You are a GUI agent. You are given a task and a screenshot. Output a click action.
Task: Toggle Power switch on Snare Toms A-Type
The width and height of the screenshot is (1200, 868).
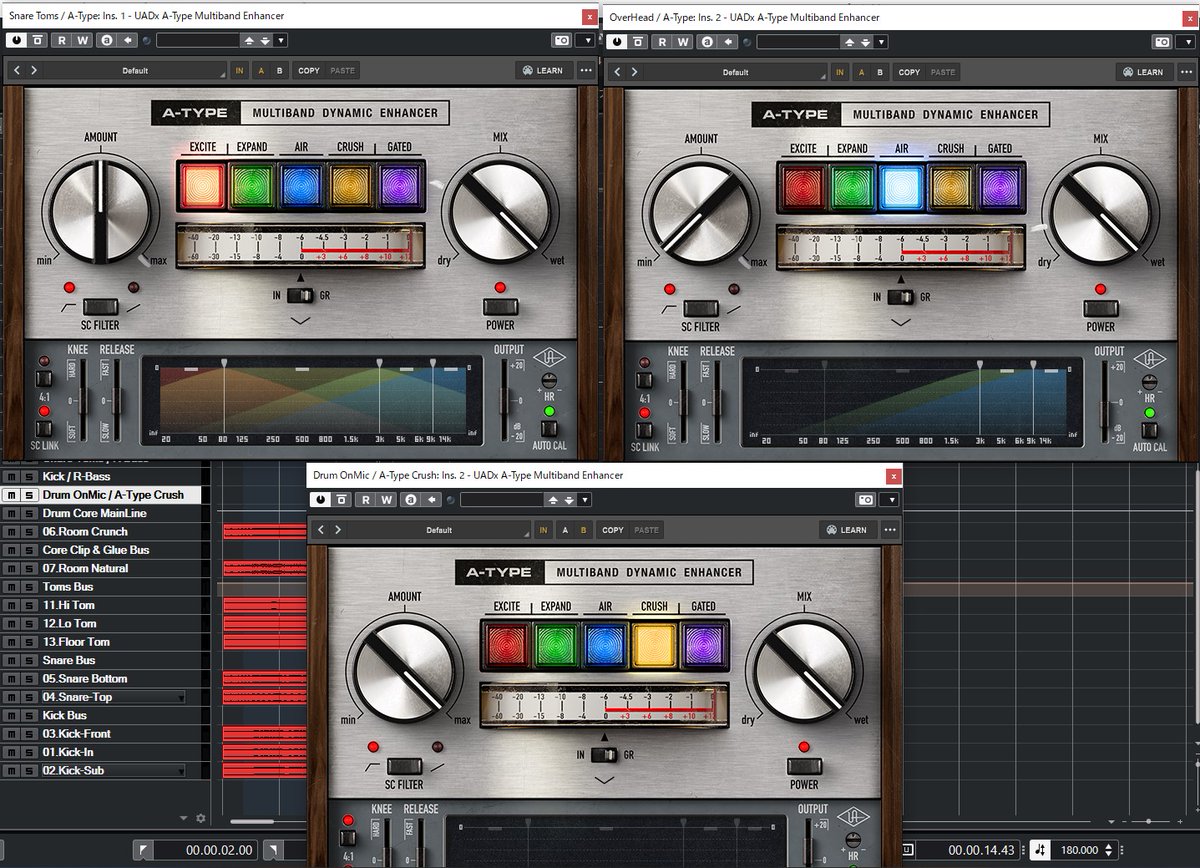500,306
